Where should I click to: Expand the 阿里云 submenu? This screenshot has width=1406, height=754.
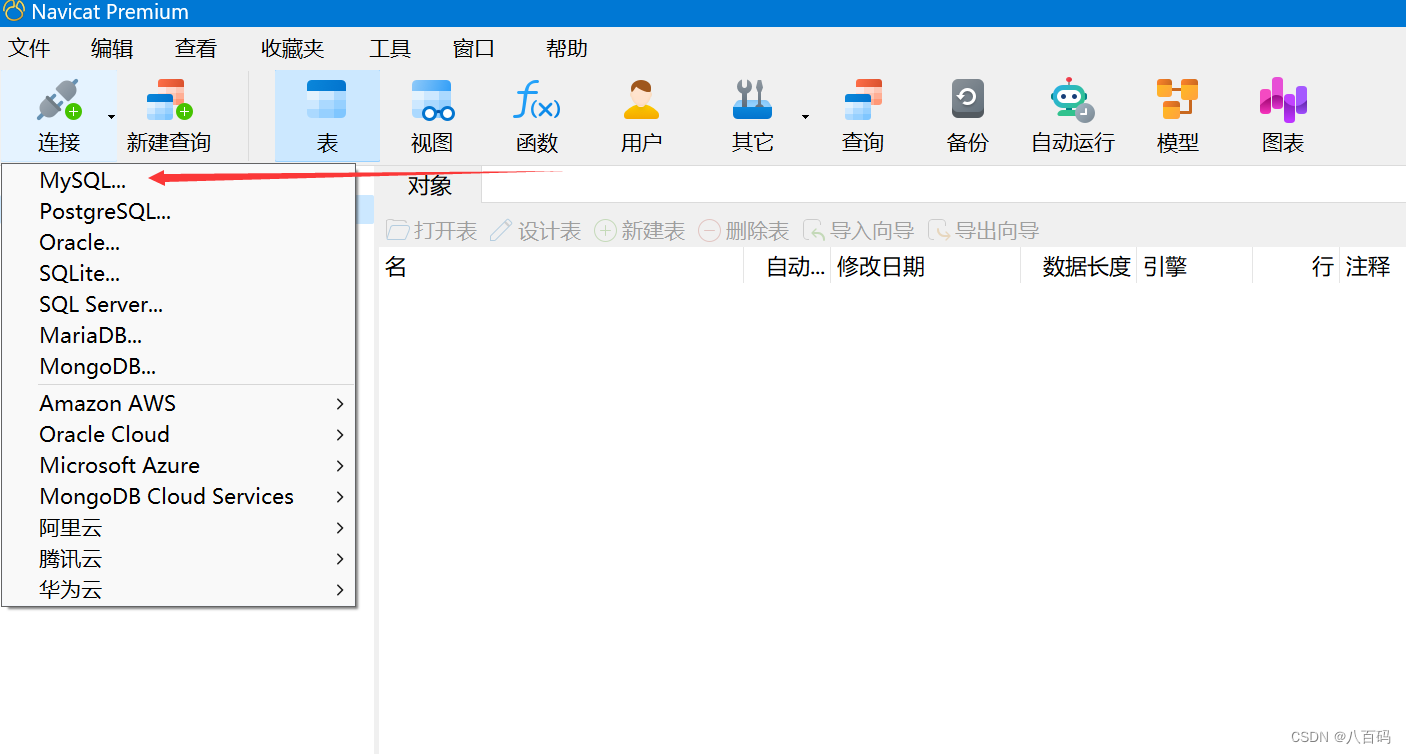pos(179,527)
